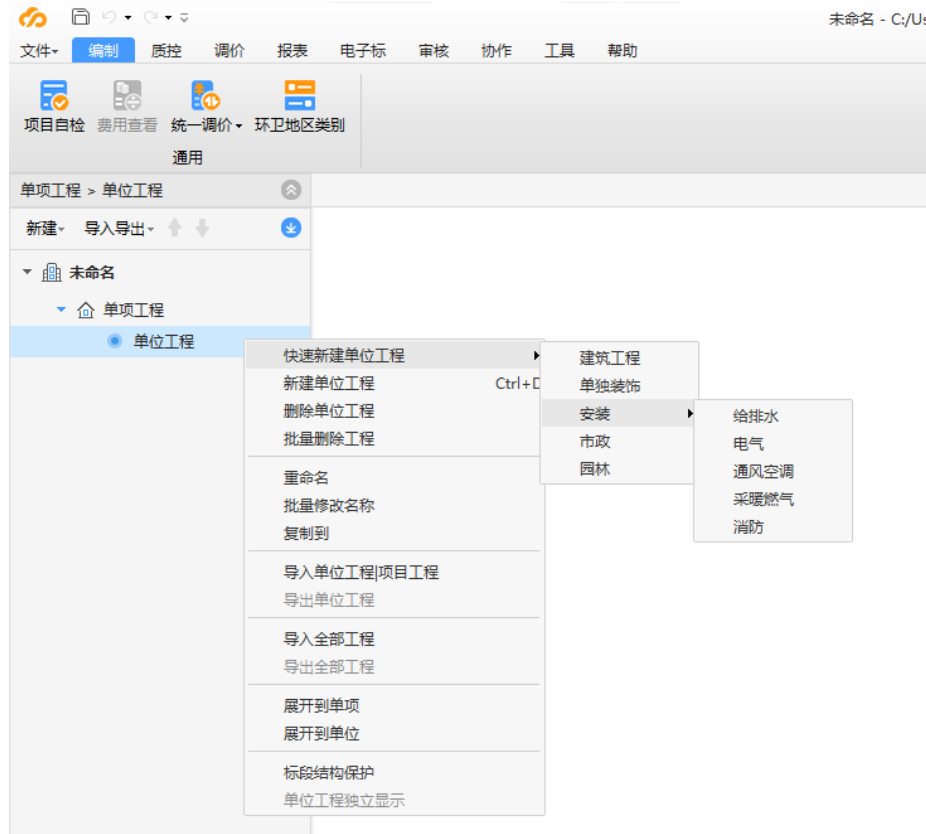The height and width of the screenshot is (834, 926).
Task: Switch to the 帮助 tab
Action: click(622, 51)
